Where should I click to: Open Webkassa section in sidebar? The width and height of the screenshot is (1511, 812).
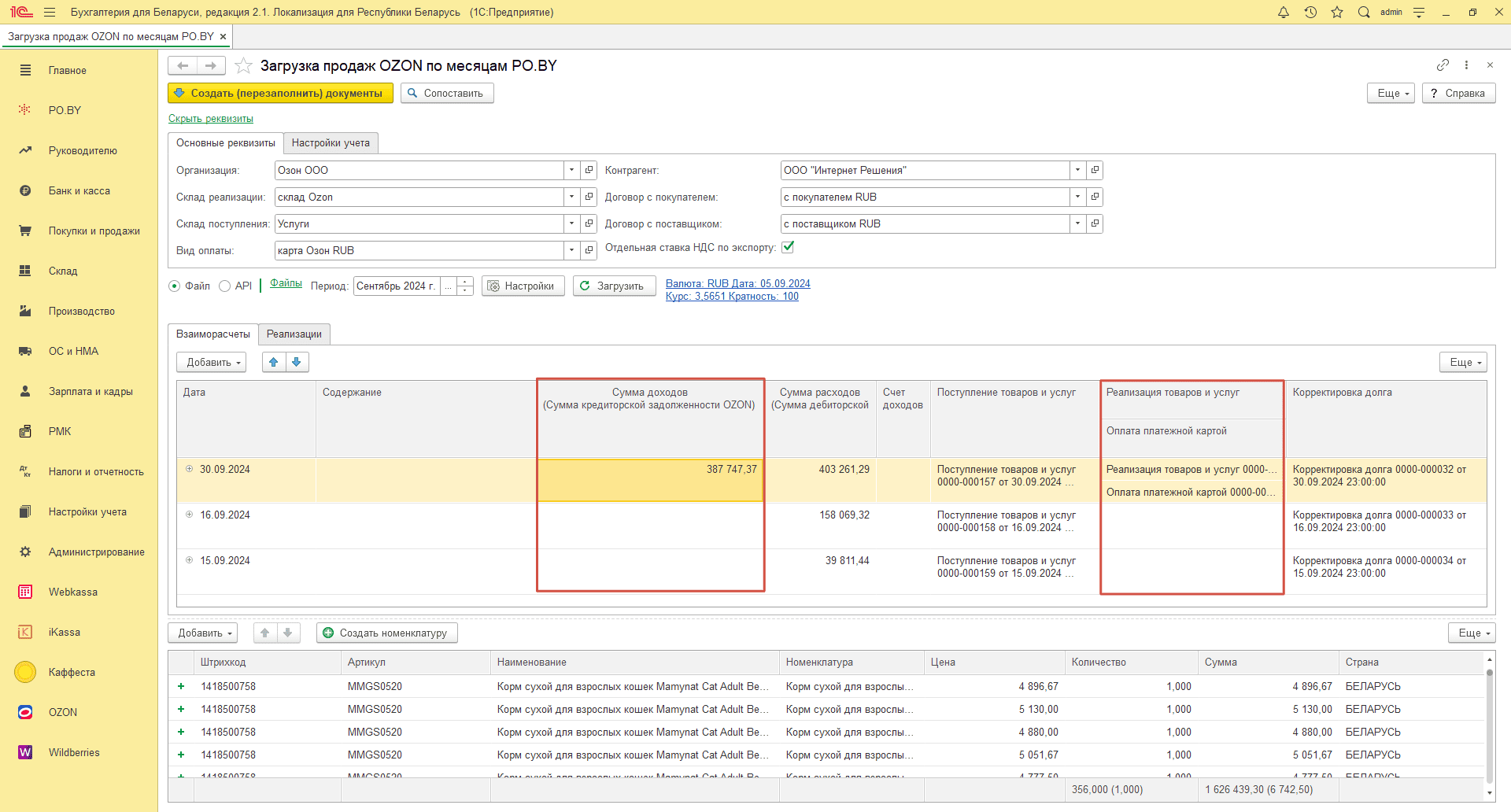click(73, 592)
